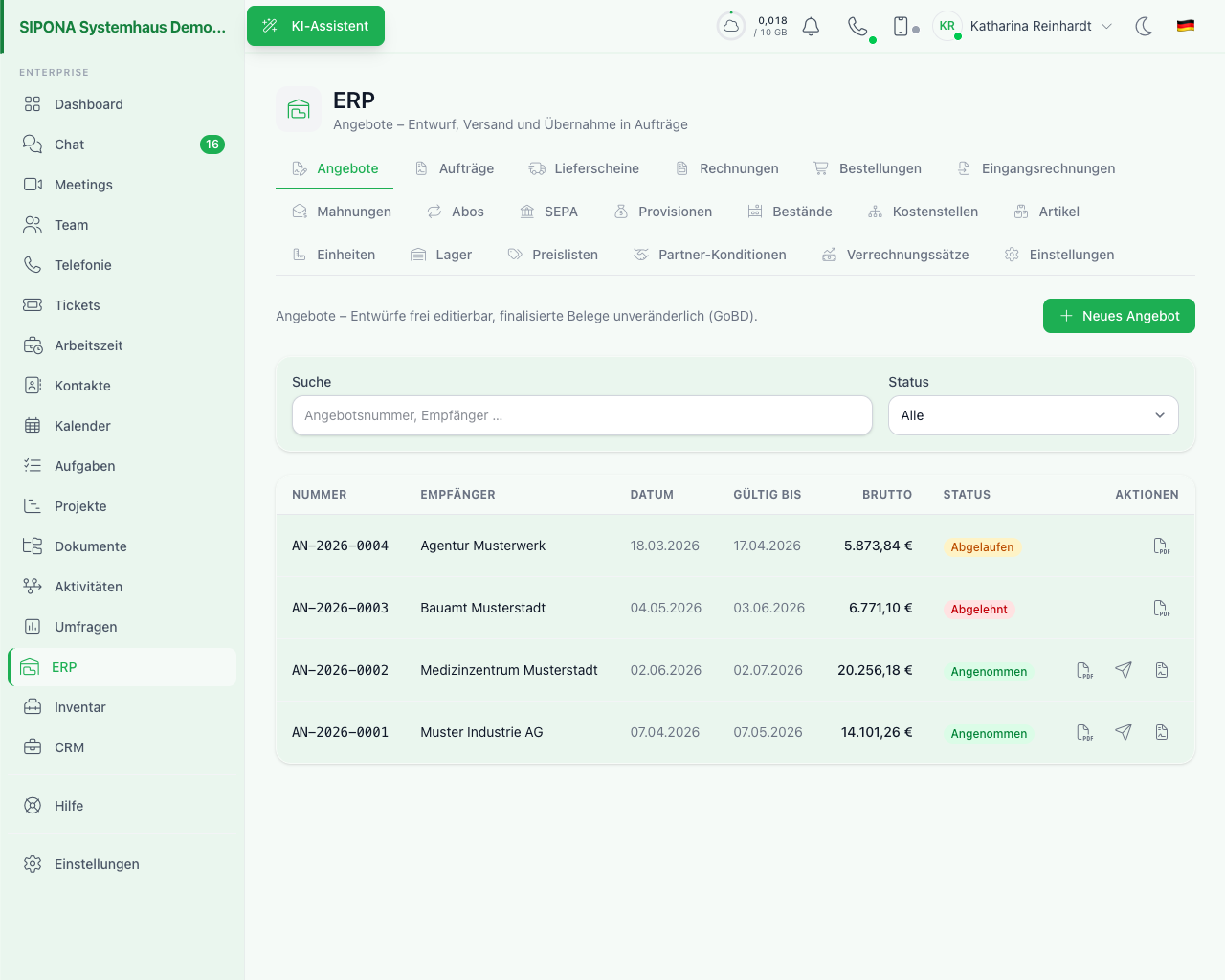Open the Mahnungen tab
1225x980 pixels.
(342, 212)
